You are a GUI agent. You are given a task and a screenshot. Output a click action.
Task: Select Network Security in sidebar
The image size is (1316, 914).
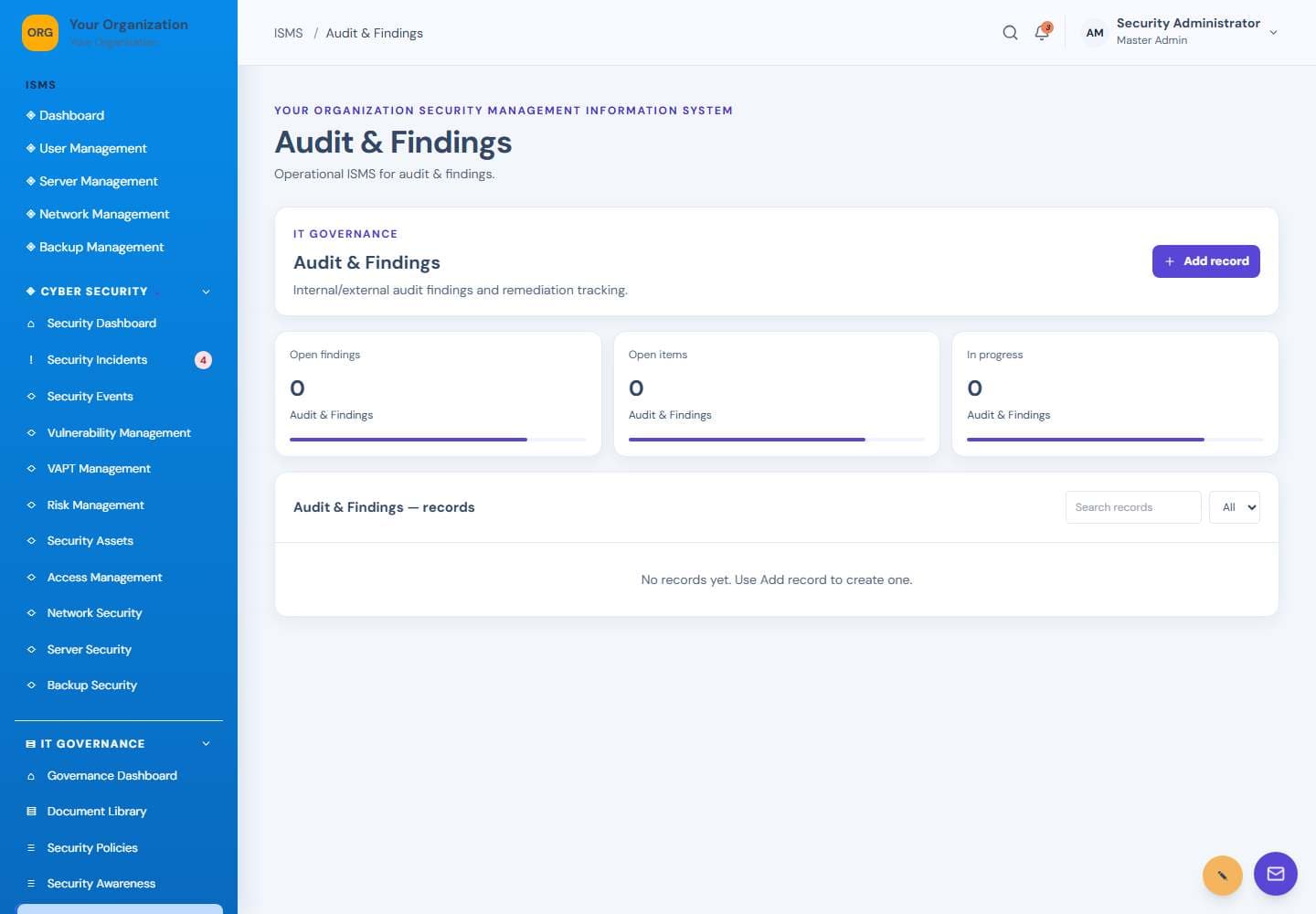(94, 613)
